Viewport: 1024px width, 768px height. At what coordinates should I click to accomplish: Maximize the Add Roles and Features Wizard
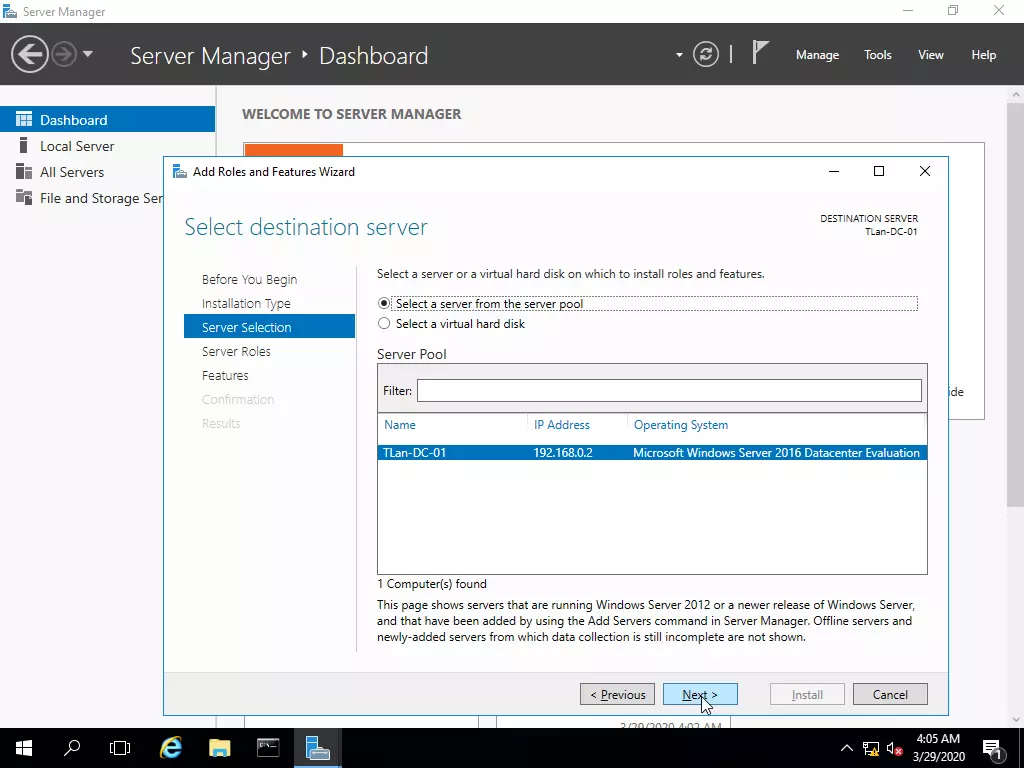(x=879, y=171)
